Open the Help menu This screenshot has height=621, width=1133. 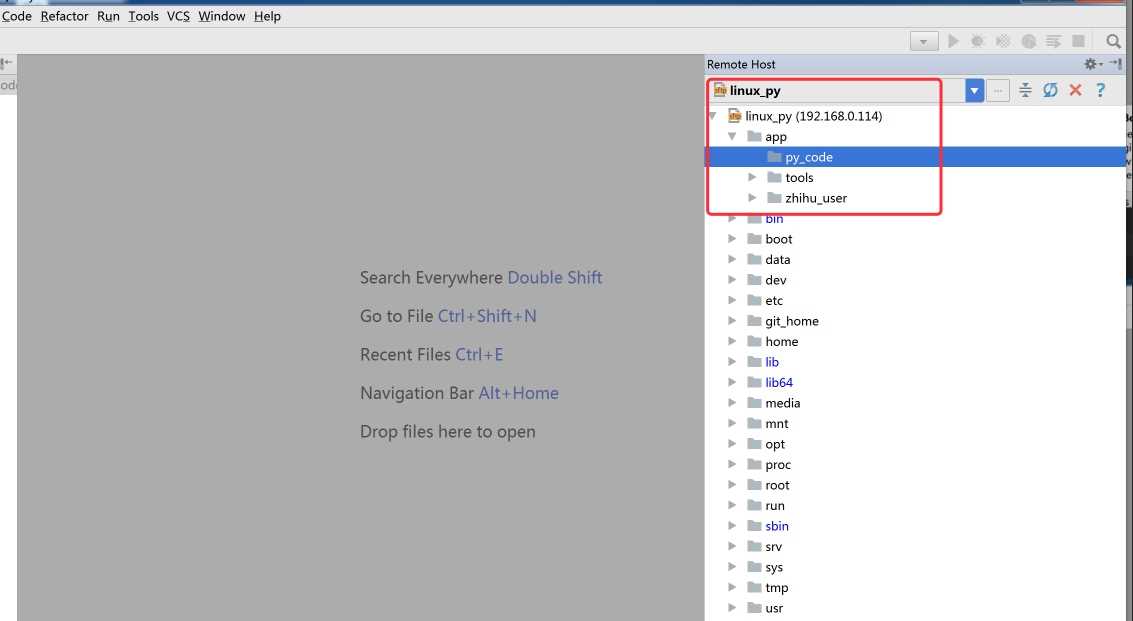coord(267,16)
